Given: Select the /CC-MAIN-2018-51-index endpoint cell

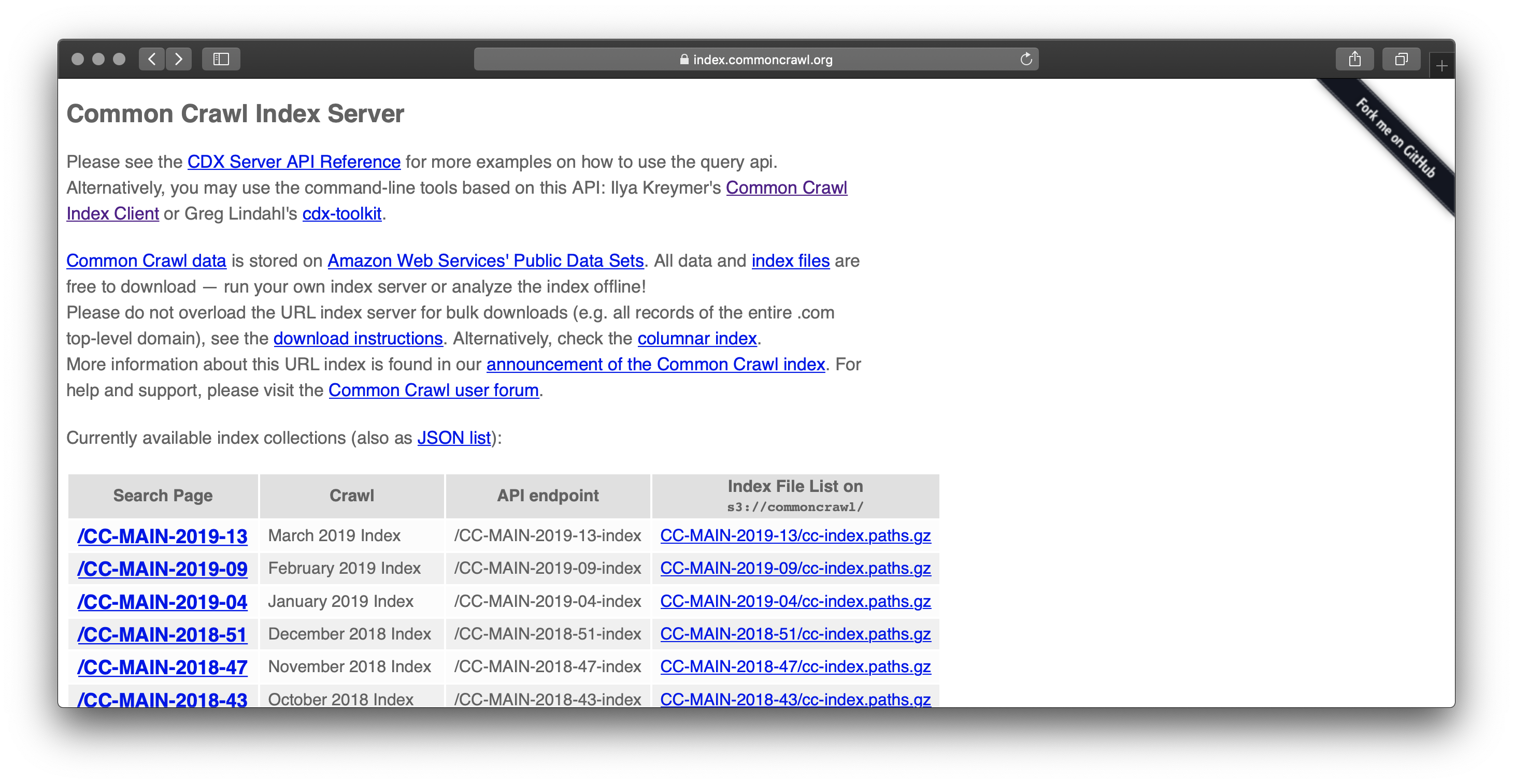Looking at the screenshot, I should pyautogui.click(x=547, y=634).
